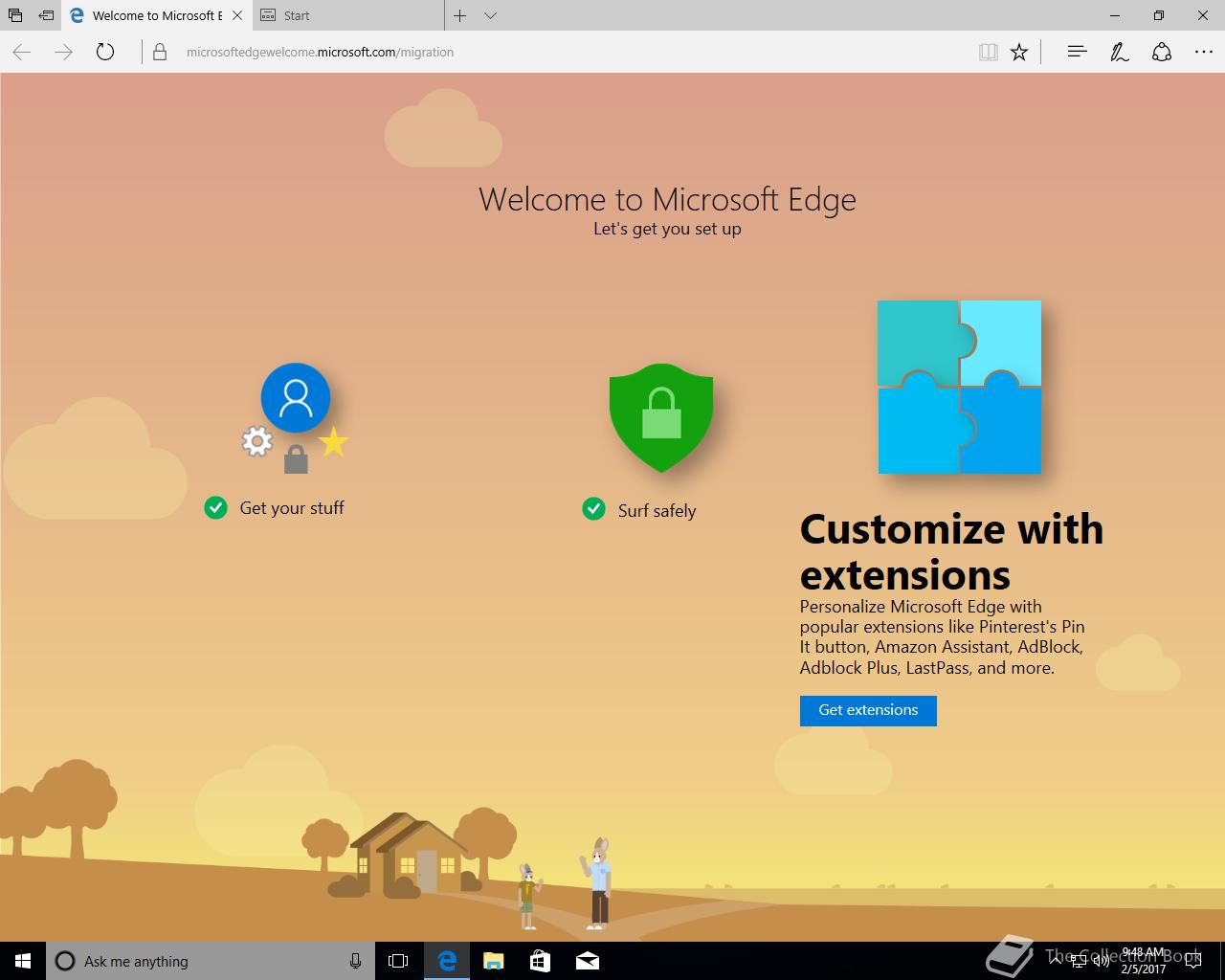Screen dimensions: 1225x980
Task: Click the blue profile person icon
Action: pos(296,397)
